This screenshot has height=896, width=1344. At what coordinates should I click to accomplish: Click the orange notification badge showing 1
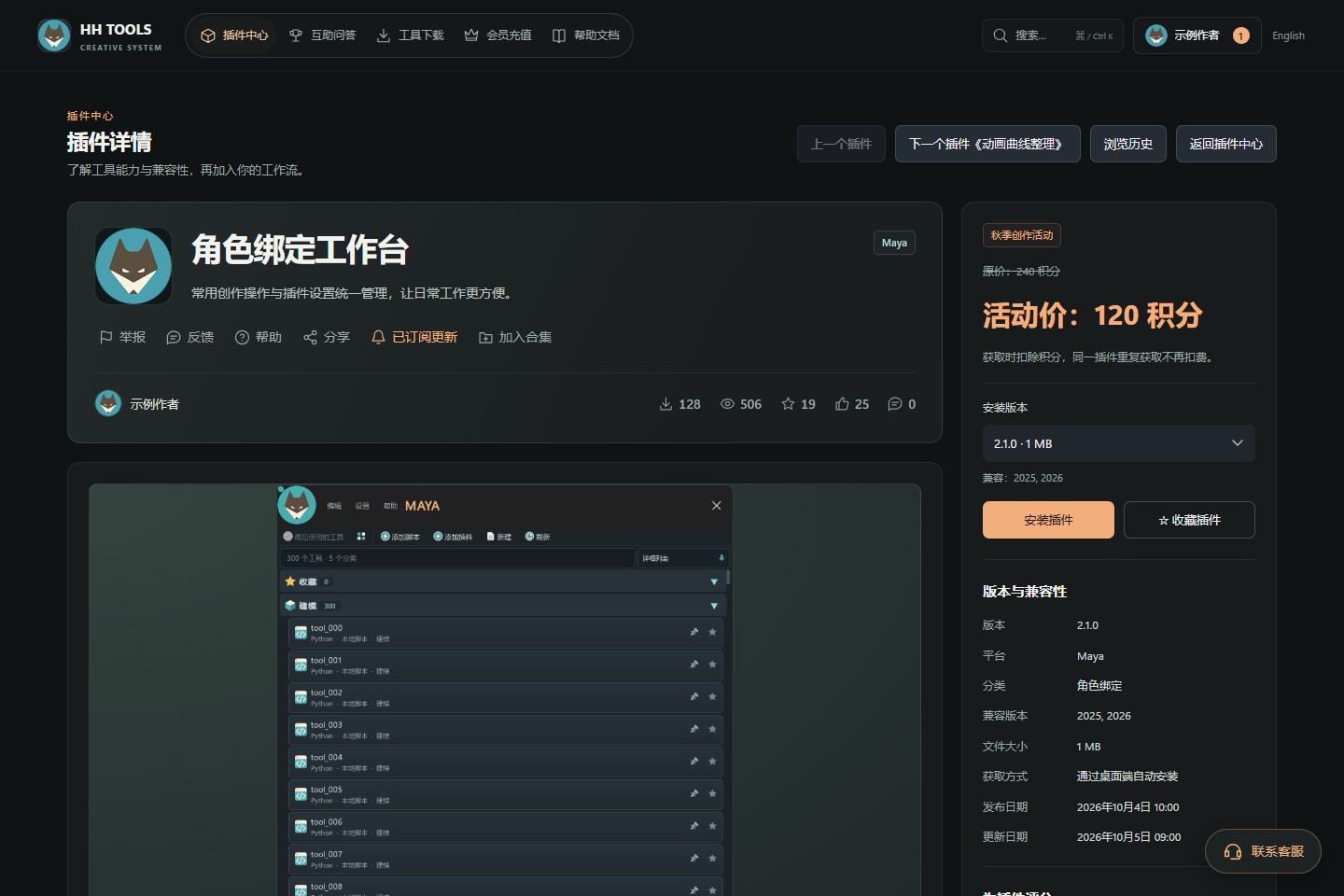point(1241,35)
